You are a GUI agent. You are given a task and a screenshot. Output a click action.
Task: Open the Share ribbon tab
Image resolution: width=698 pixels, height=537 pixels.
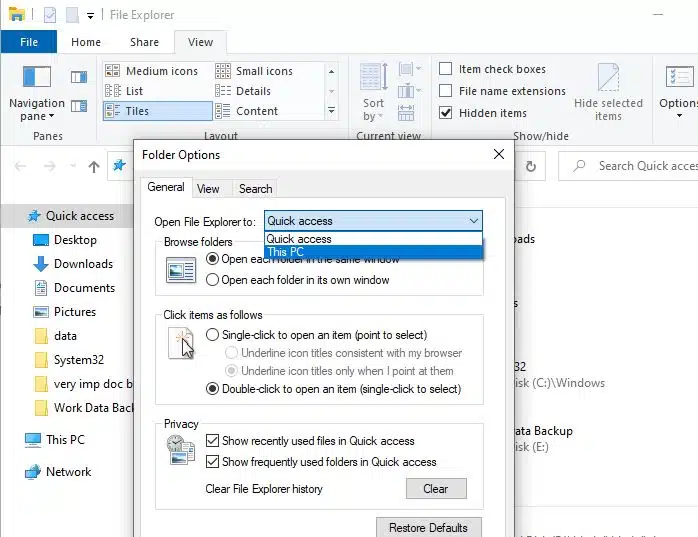(144, 42)
